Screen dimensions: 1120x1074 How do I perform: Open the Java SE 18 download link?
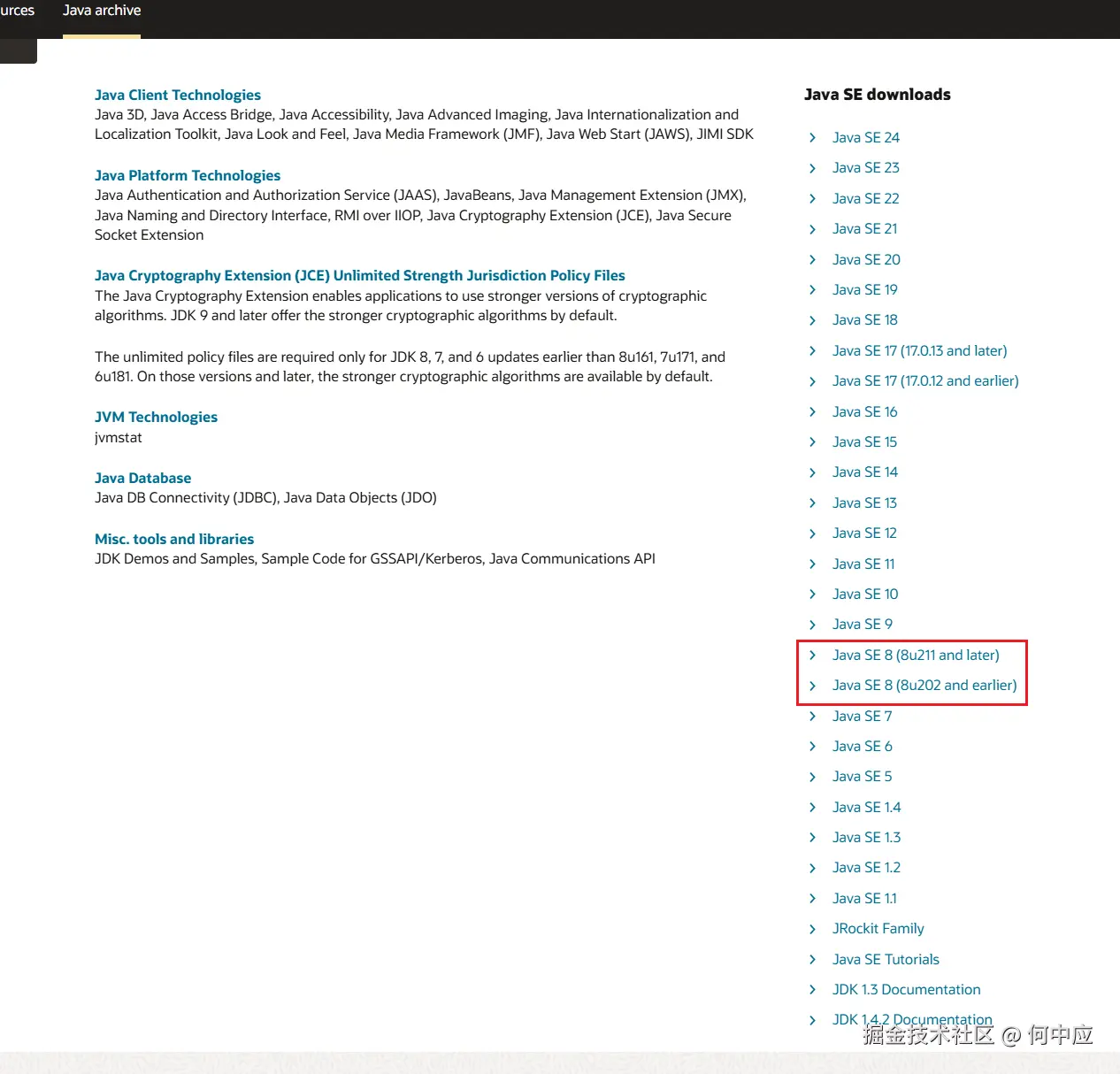pos(865,319)
